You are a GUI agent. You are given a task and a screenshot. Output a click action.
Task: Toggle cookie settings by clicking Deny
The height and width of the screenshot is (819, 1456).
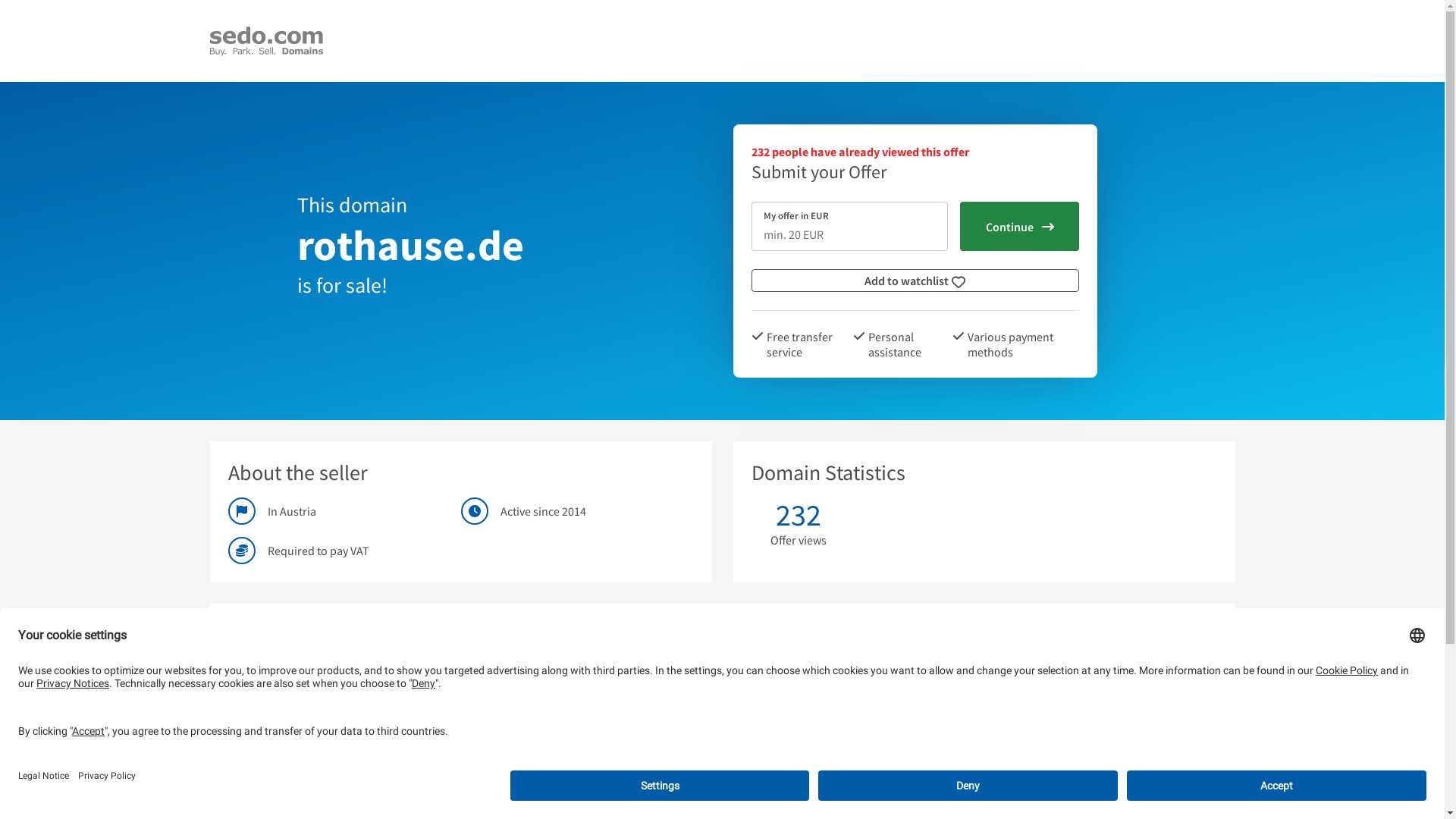click(968, 785)
